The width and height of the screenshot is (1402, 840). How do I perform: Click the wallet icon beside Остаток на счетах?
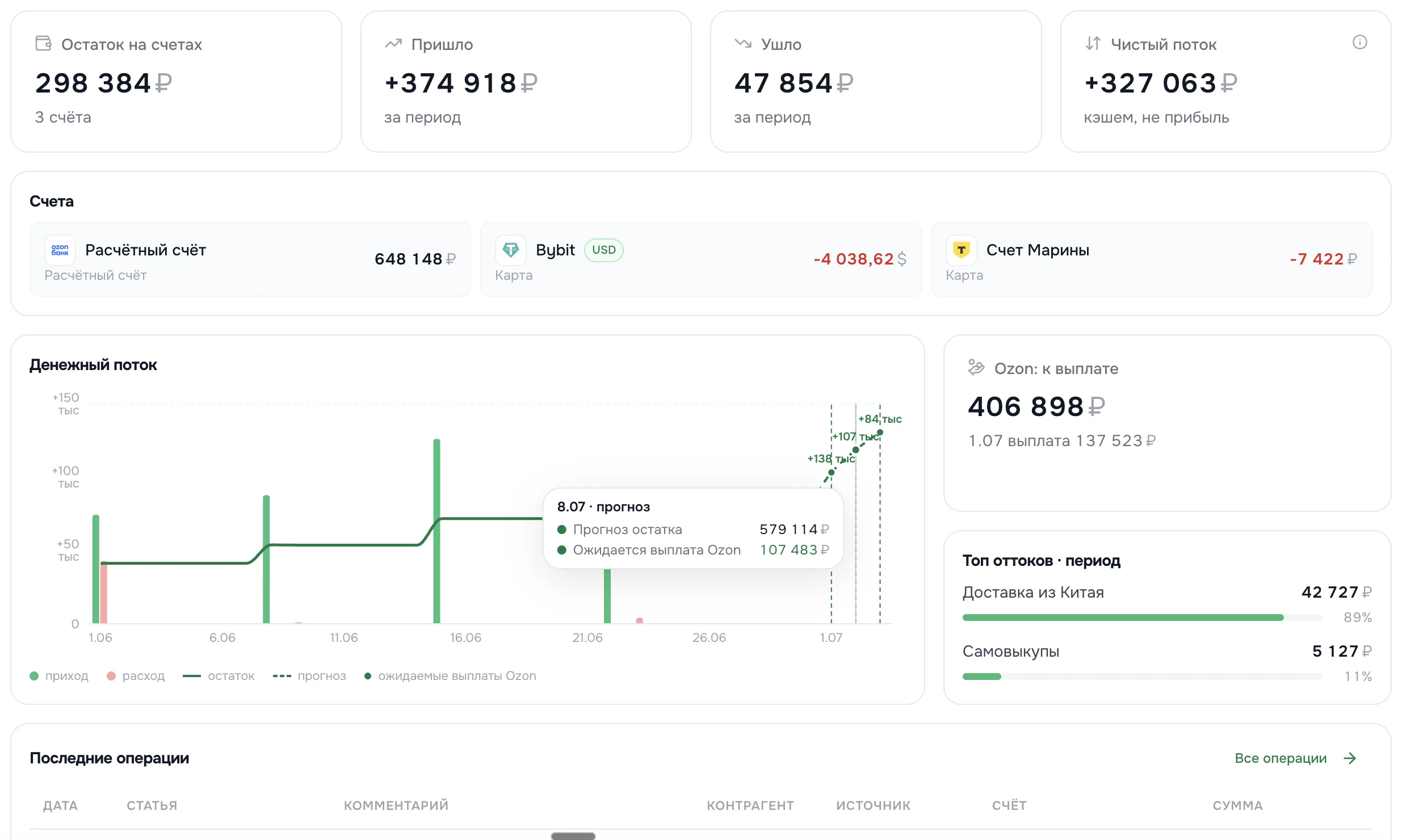point(43,44)
